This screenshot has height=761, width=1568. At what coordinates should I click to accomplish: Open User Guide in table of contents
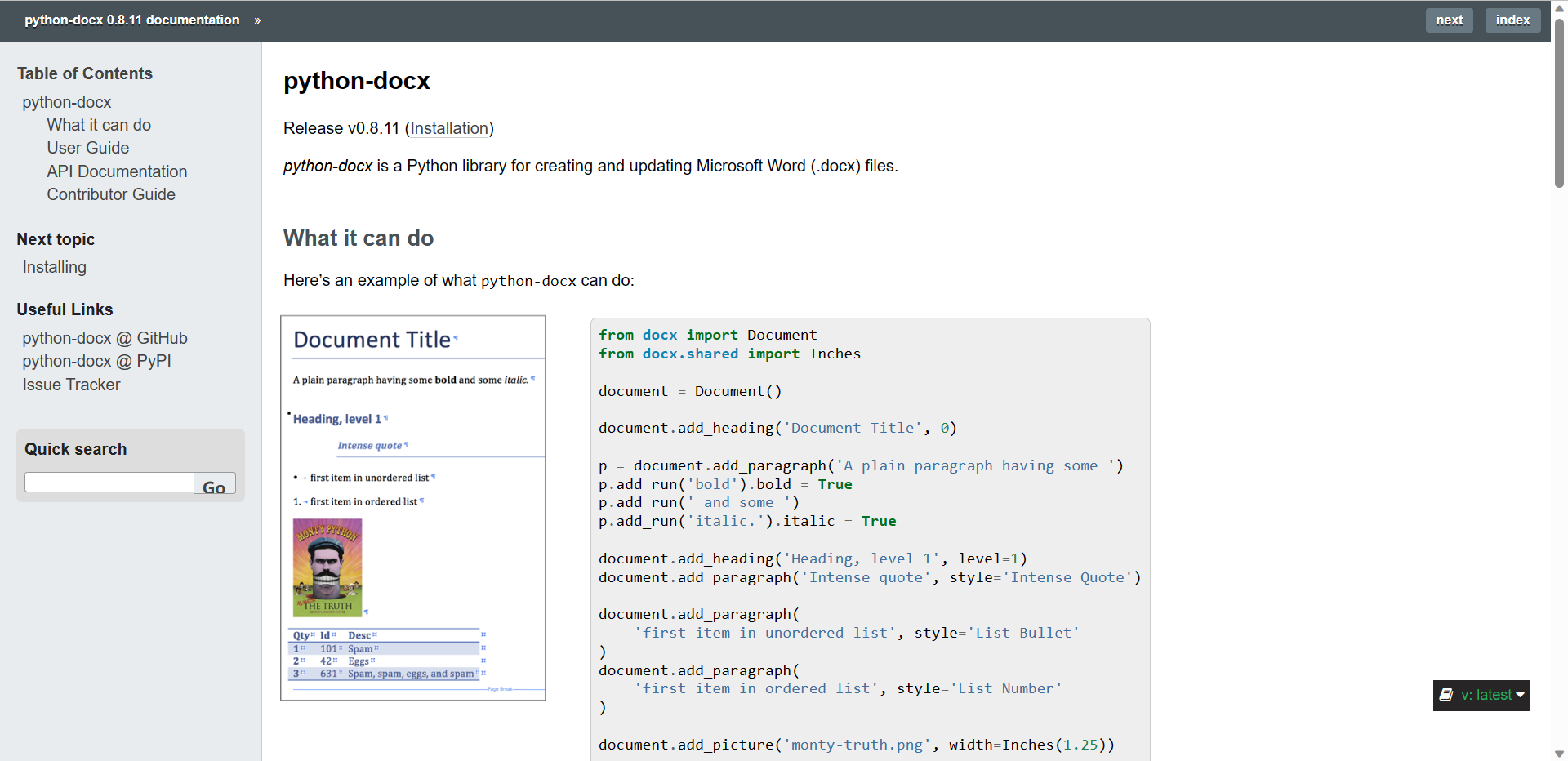tap(88, 148)
